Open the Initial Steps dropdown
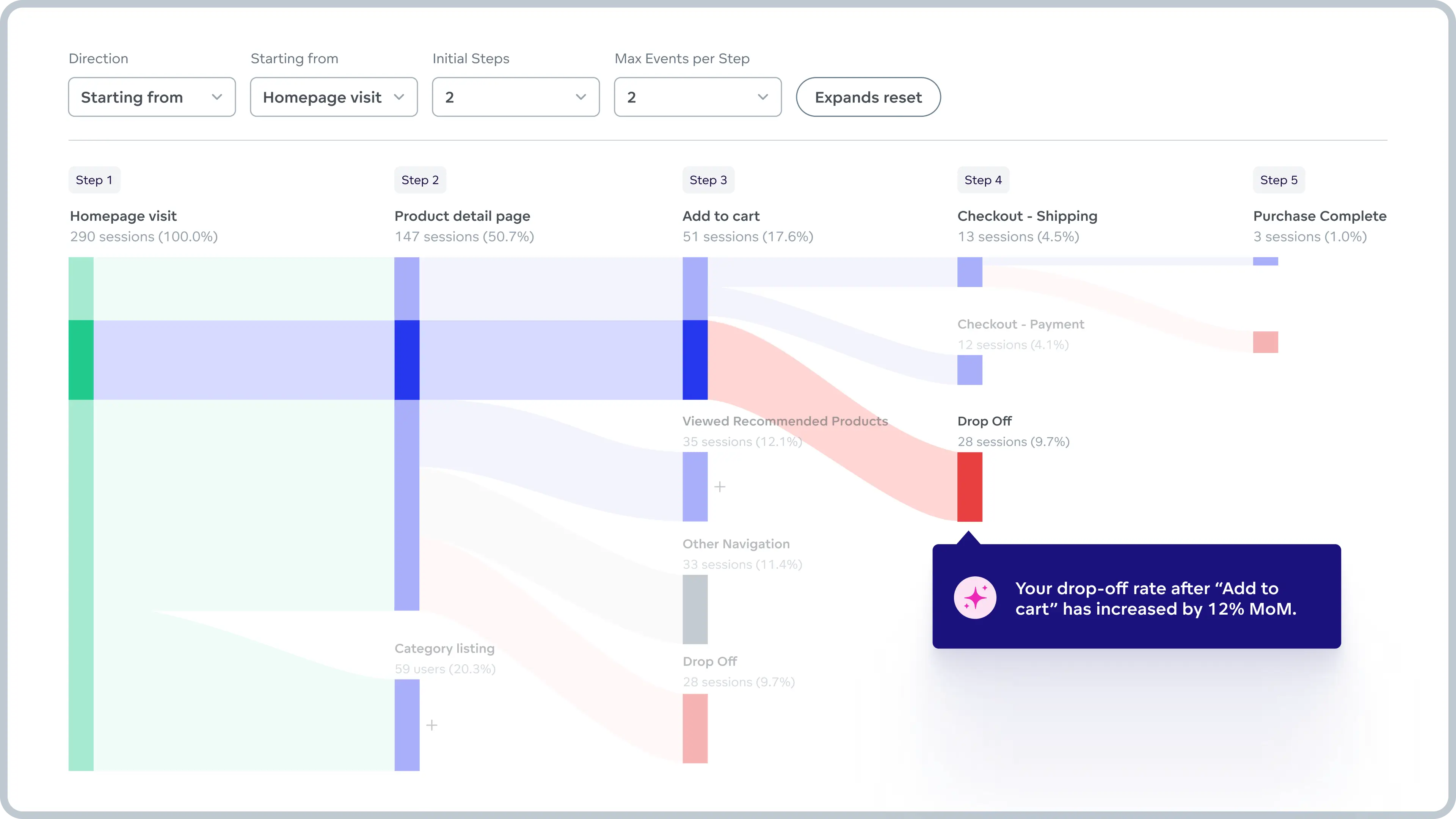This screenshot has height=819, width=1456. click(x=516, y=97)
